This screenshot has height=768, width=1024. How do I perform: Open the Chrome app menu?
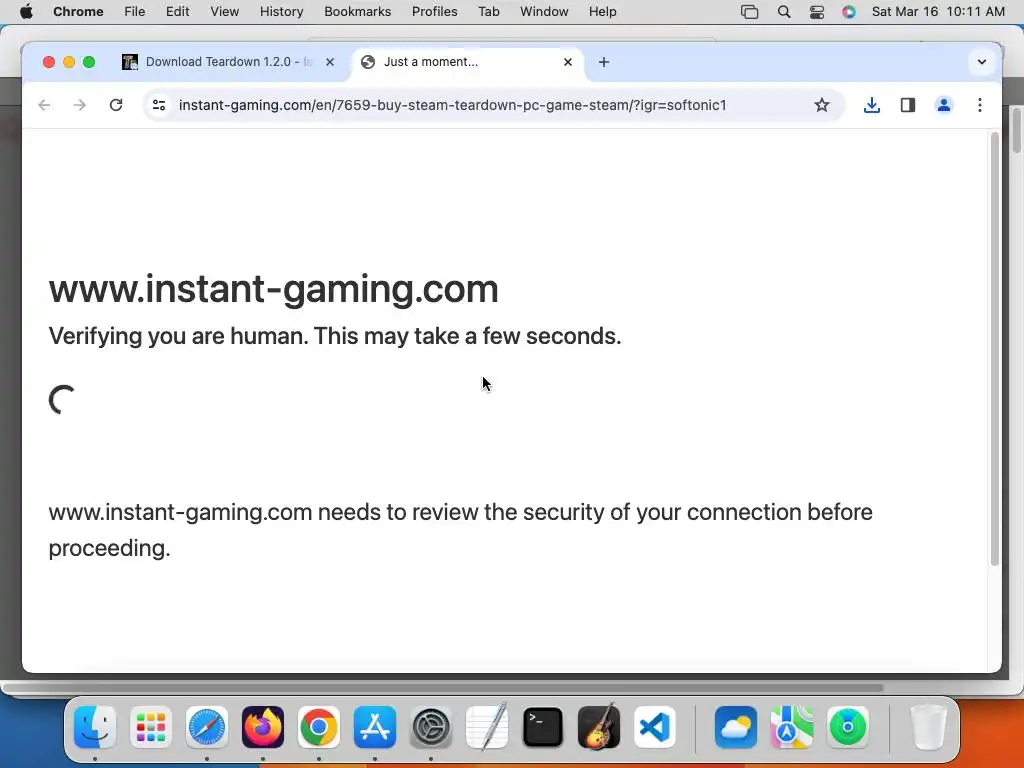coord(78,12)
